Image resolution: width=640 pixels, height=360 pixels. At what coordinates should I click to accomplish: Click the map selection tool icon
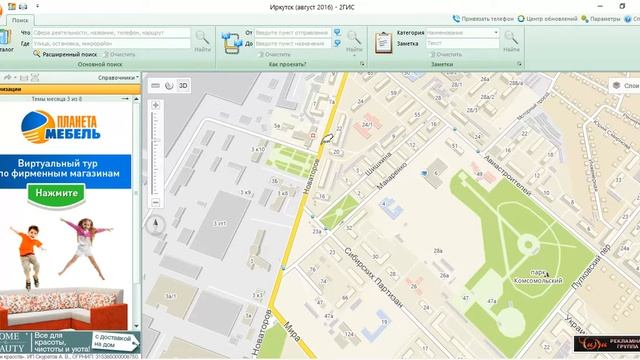click(x=169, y=86)
